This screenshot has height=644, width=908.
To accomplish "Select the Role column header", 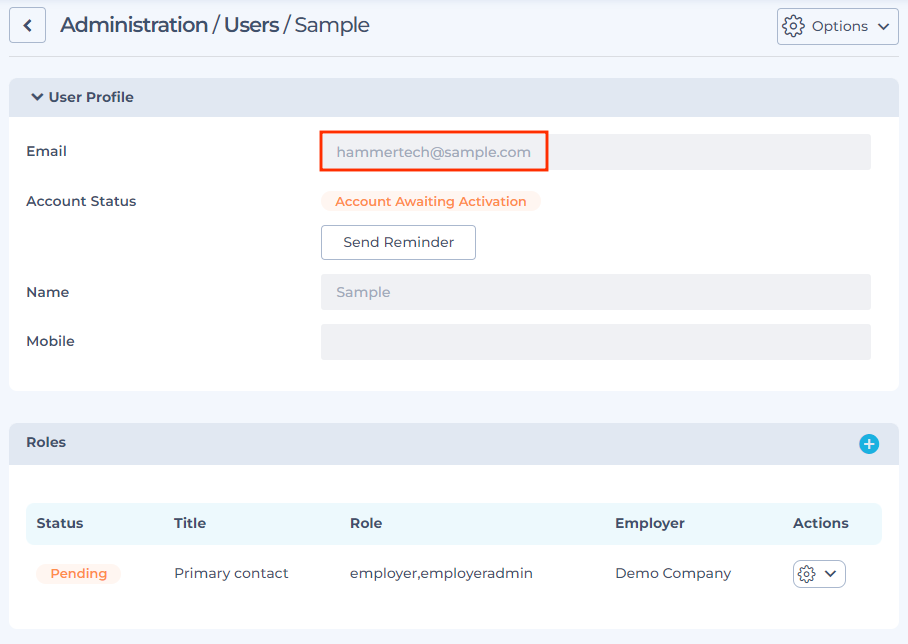I will [366, 523].
